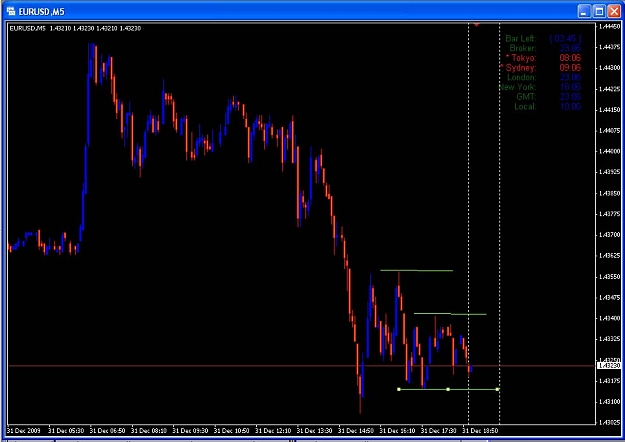Click price axis label 1.43325
Viewport: 625px width, 442px height.
[x=609, y=339]
